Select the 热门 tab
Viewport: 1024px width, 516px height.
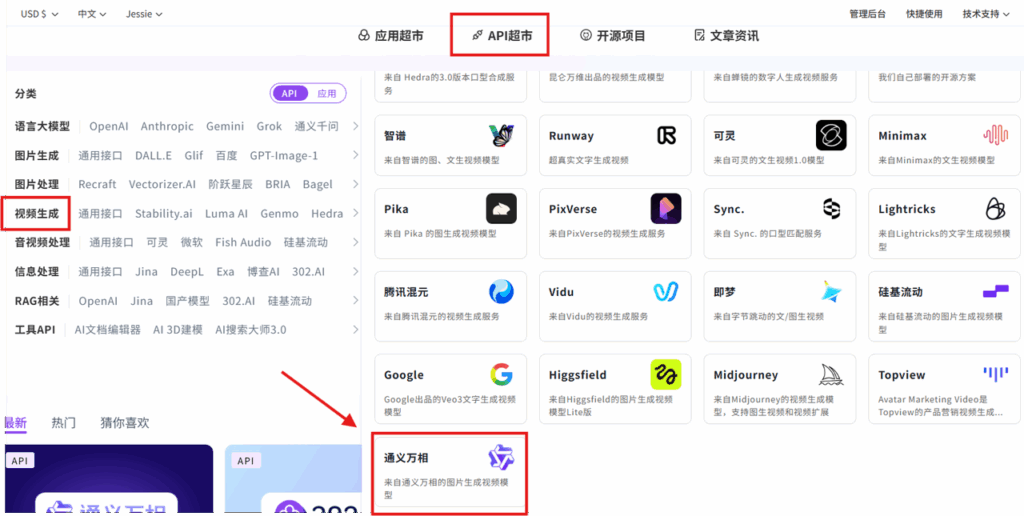coord(63,423)
